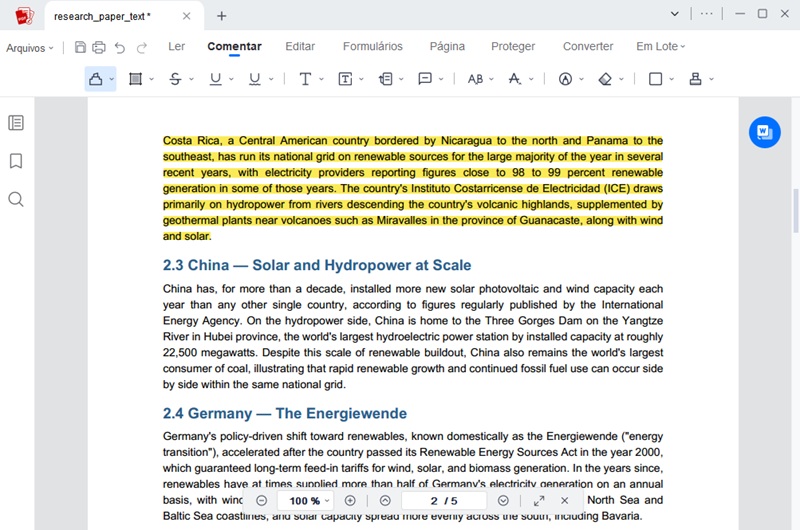Viewport: 800px width, 530px height.
Task: Open the Callout tool dropdown arrow
Action: coord(402,79)
